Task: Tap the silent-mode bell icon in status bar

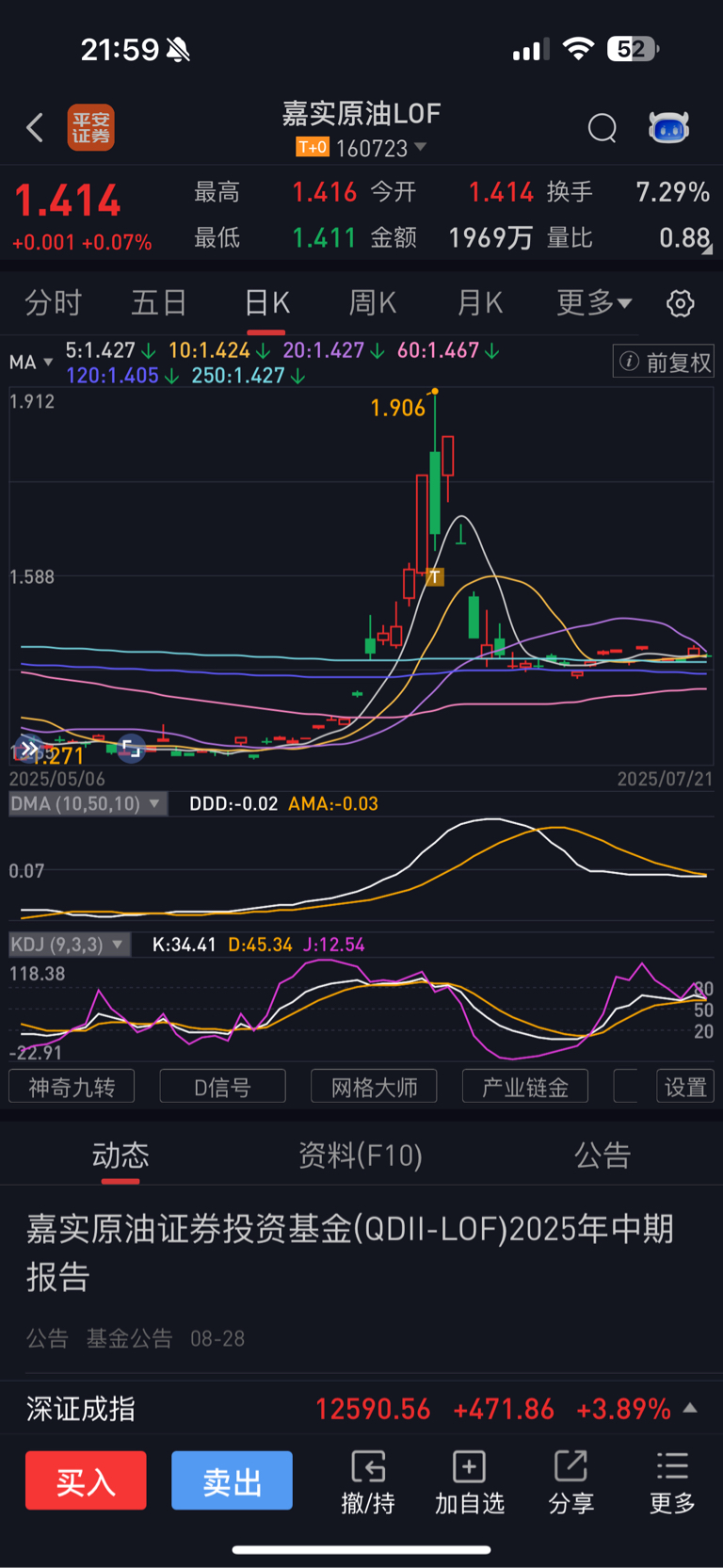Action: (178, 50)
